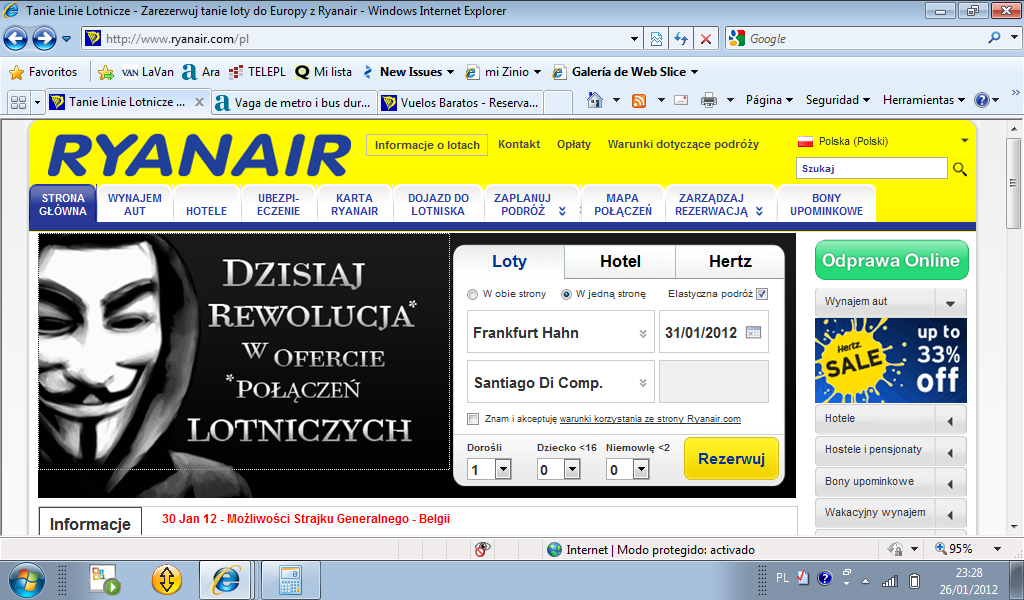This screenshot has width=1024, height=600.
Task: Switch to the Hotel booking tab
Action: click(x=620, y=262)
